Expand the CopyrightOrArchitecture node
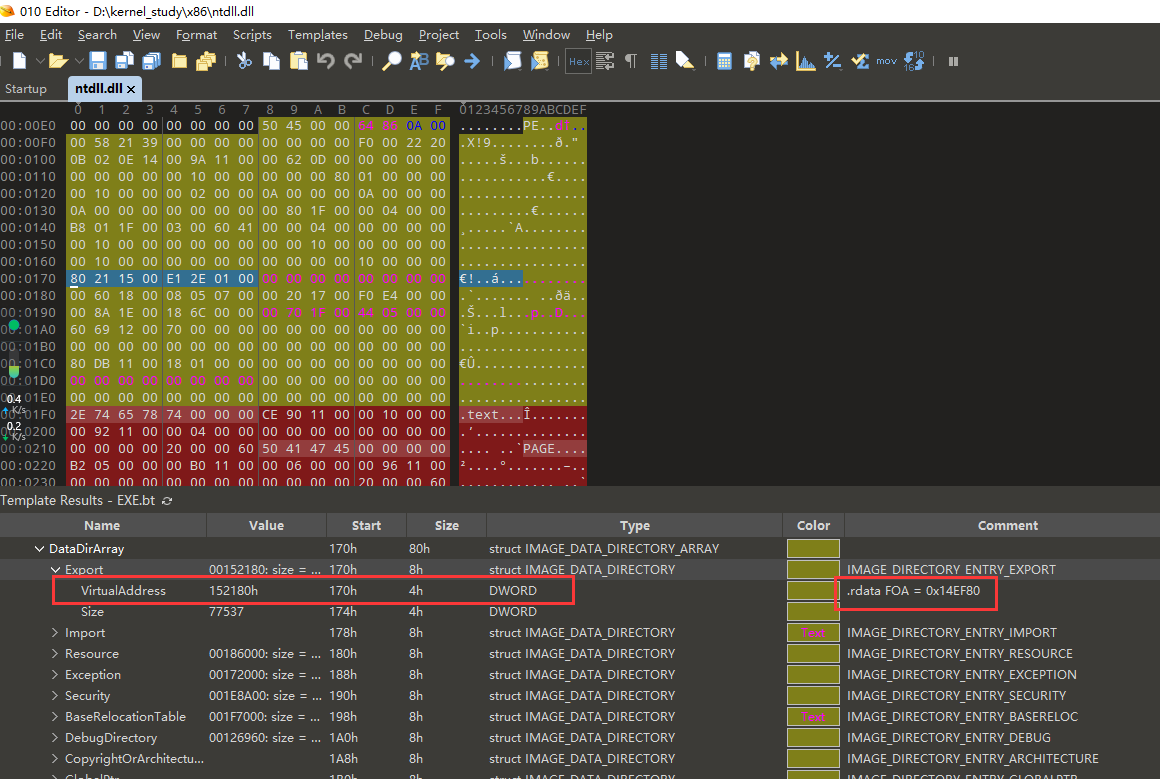This screenshot has width=1160, height=779. (55, 758)
